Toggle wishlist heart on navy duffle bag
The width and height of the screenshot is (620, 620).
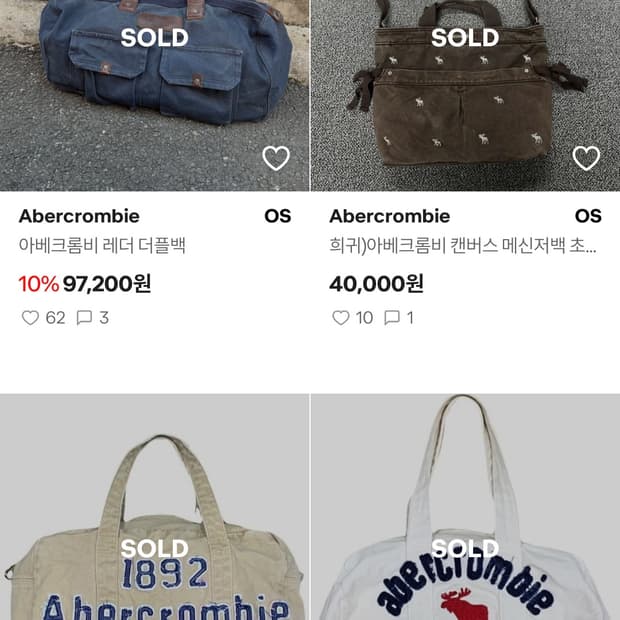(276, 158)
